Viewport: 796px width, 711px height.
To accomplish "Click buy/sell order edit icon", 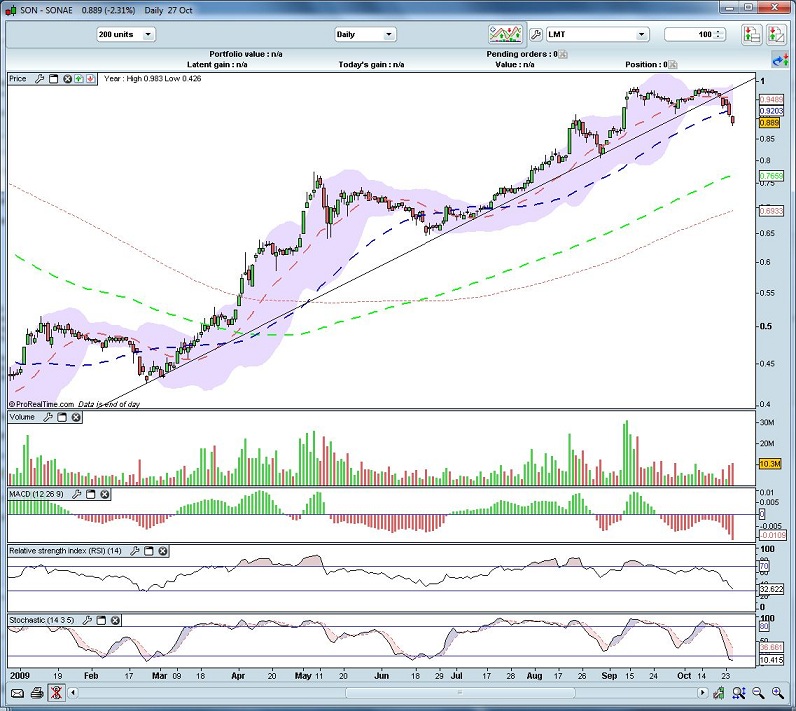I will click(776, 35).
